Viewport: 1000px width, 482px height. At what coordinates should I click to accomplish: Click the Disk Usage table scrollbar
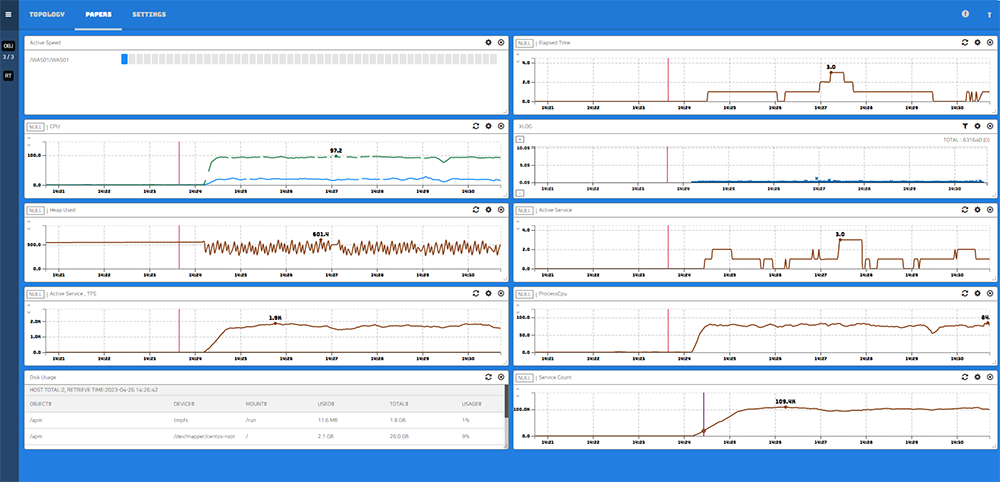(x=507, y=402)
